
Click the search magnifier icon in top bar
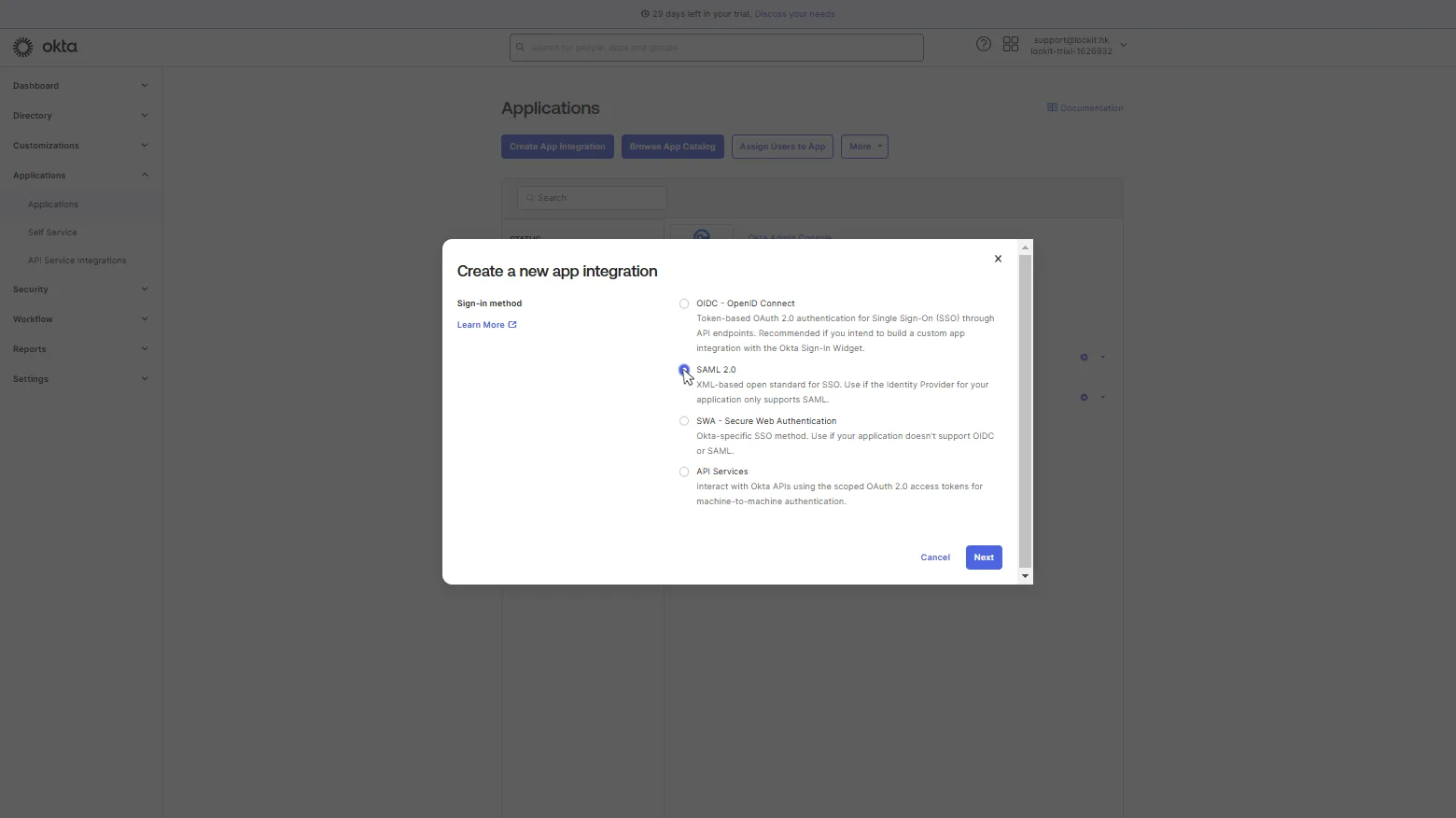click(x=521, y=47)
